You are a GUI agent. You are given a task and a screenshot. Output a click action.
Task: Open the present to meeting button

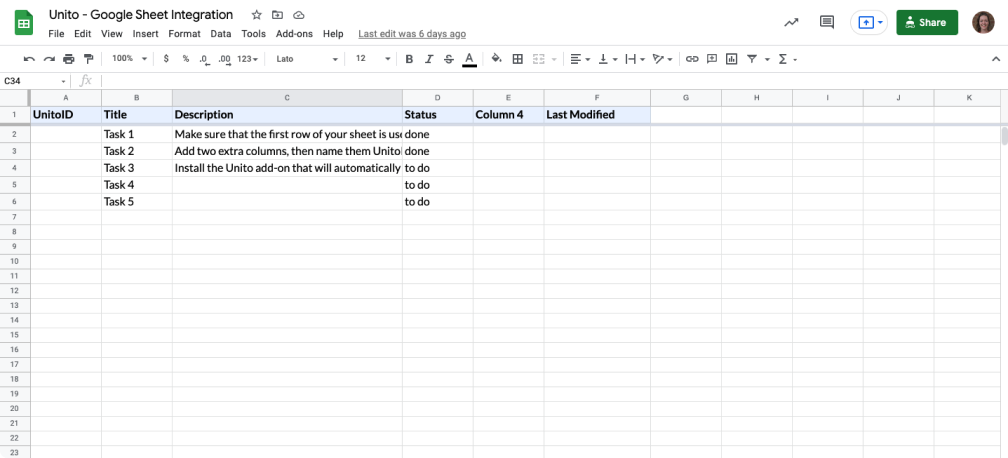[868, 23]
